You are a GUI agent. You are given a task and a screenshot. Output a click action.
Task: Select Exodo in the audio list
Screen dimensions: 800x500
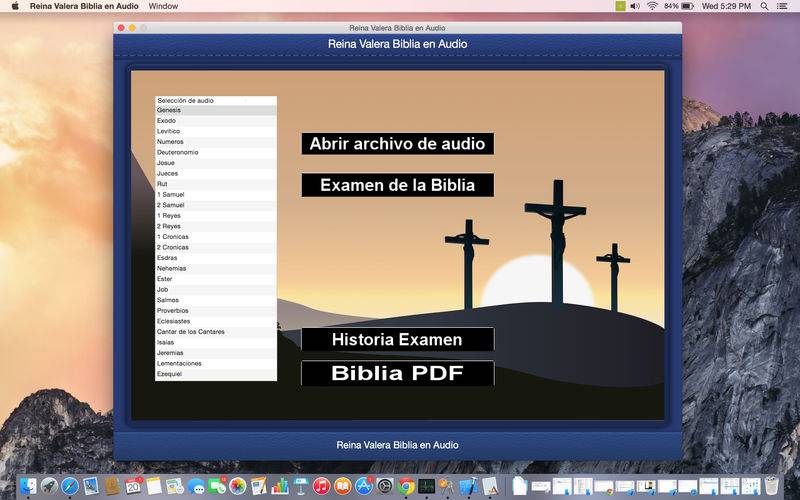click(x=216, y=121)
